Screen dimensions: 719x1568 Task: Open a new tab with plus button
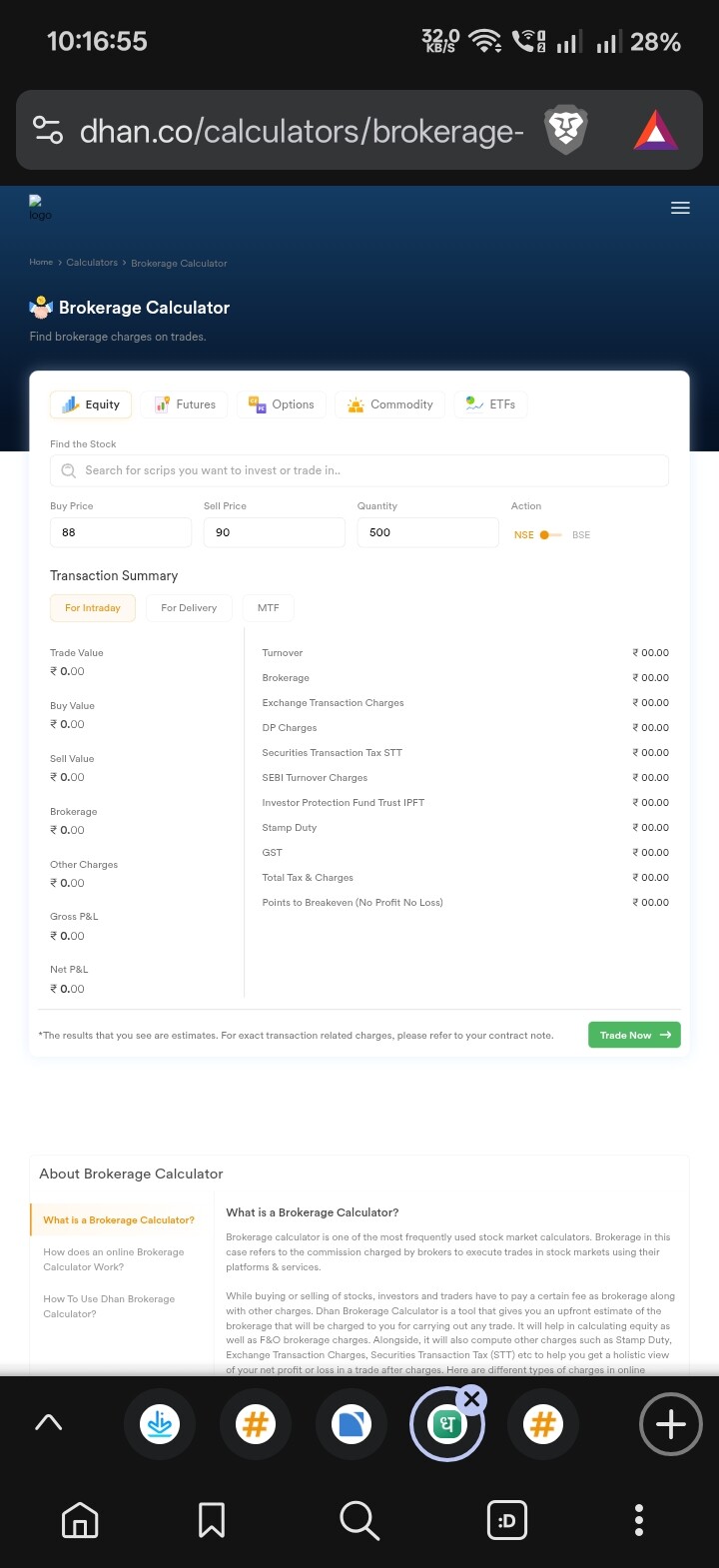[x=671, y=1424]
